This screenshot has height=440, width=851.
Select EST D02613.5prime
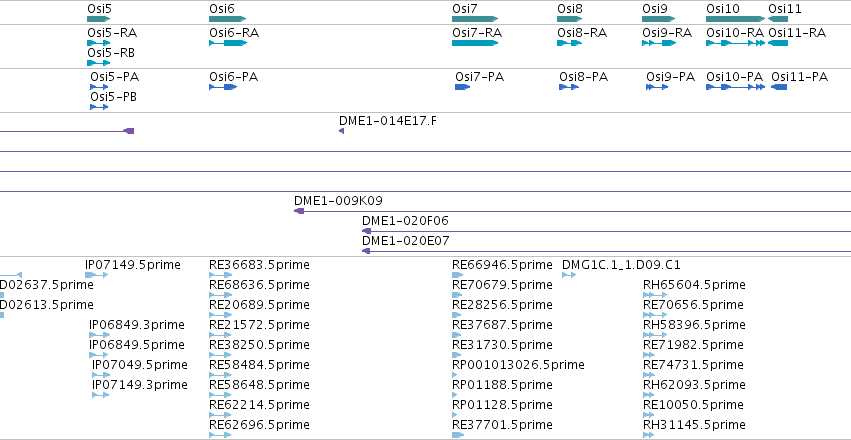(x=2, y=315)
